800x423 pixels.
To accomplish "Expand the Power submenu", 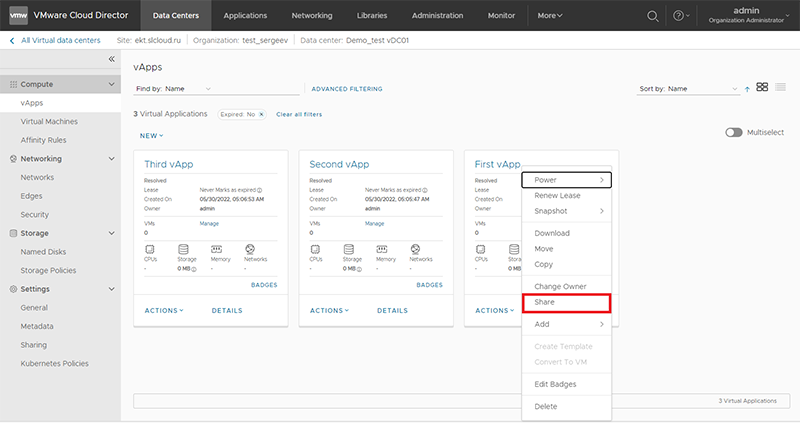I will pyautogui.click(x=566, y=180).
